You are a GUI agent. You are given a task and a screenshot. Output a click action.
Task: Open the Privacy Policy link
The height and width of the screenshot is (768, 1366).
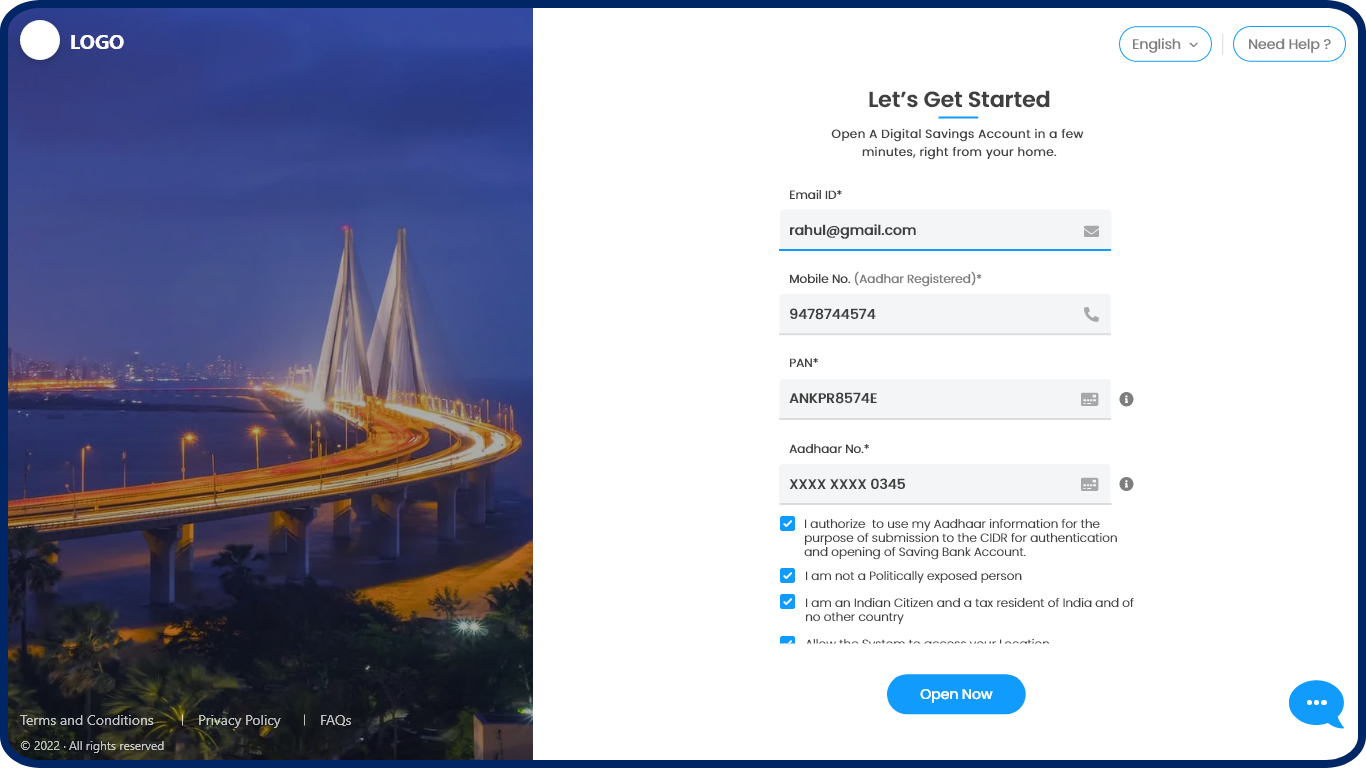click(x=239, y=720)
